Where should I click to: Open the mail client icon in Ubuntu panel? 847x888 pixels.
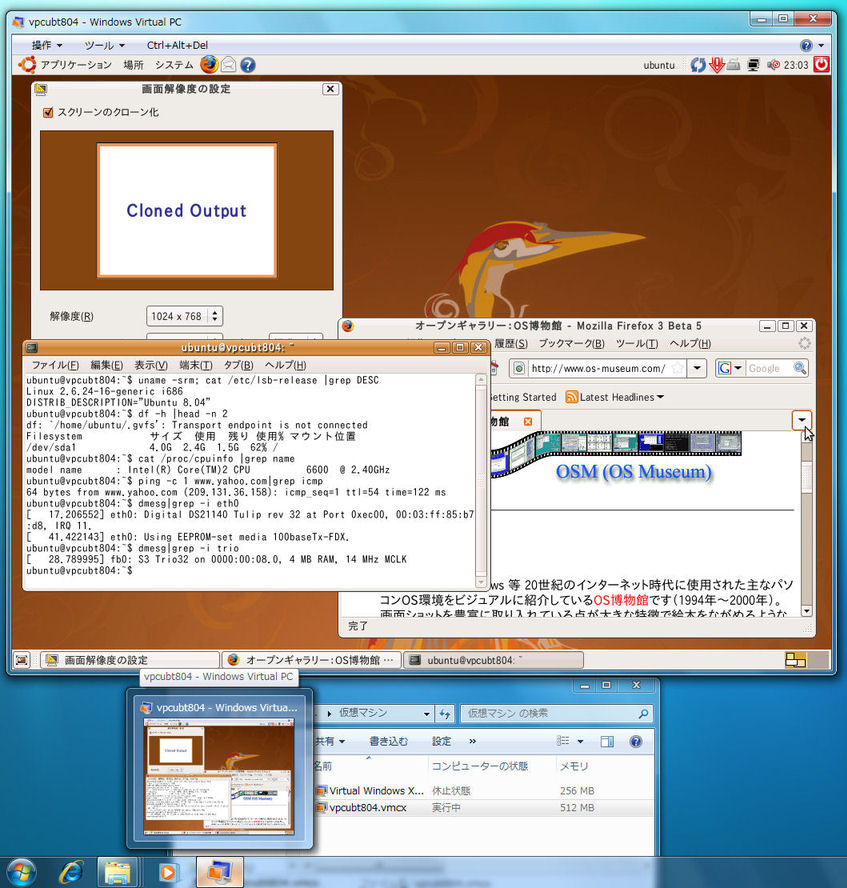228,65
